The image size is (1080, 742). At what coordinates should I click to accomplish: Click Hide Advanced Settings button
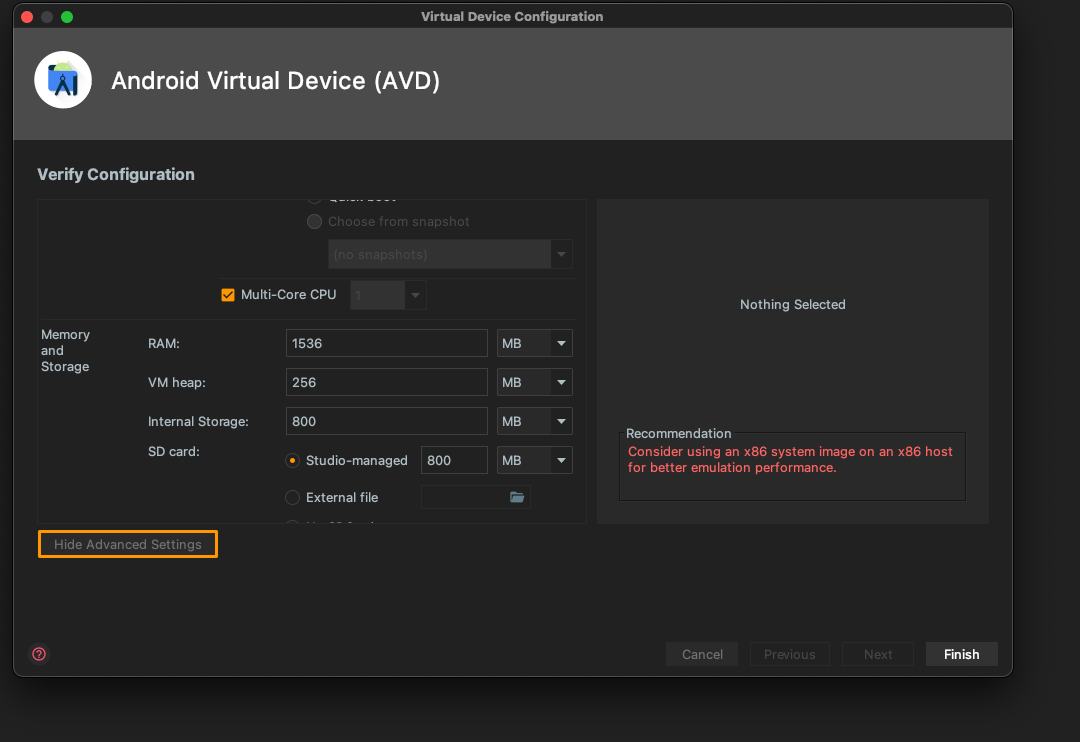coord(128,544)
